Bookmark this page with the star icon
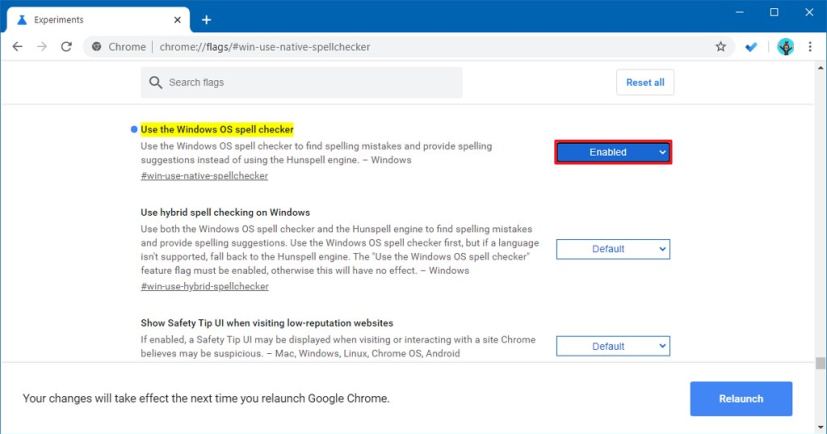The image size is (827, 434). tap(720, 46)
